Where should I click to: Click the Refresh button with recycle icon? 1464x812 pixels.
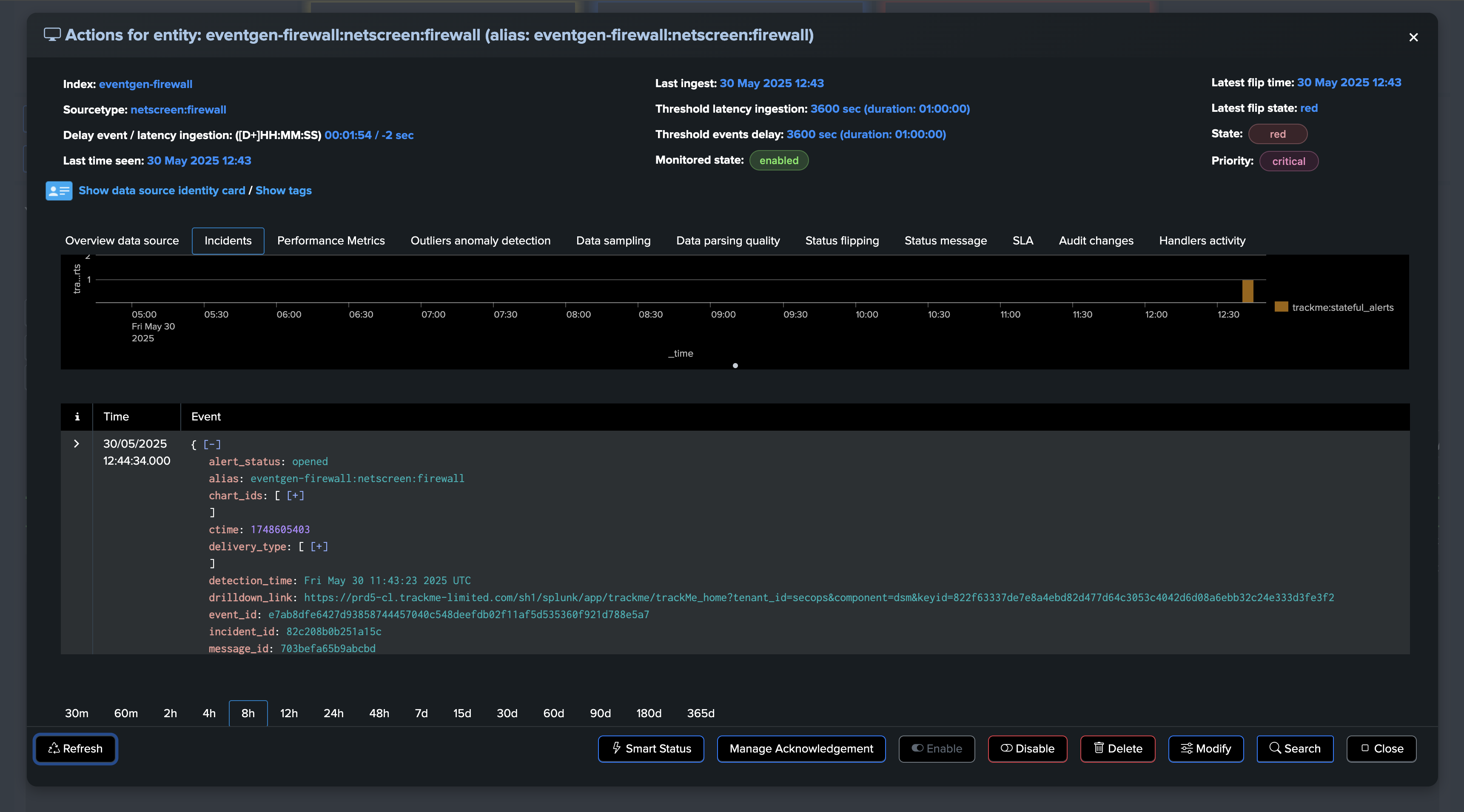point(76,748)
